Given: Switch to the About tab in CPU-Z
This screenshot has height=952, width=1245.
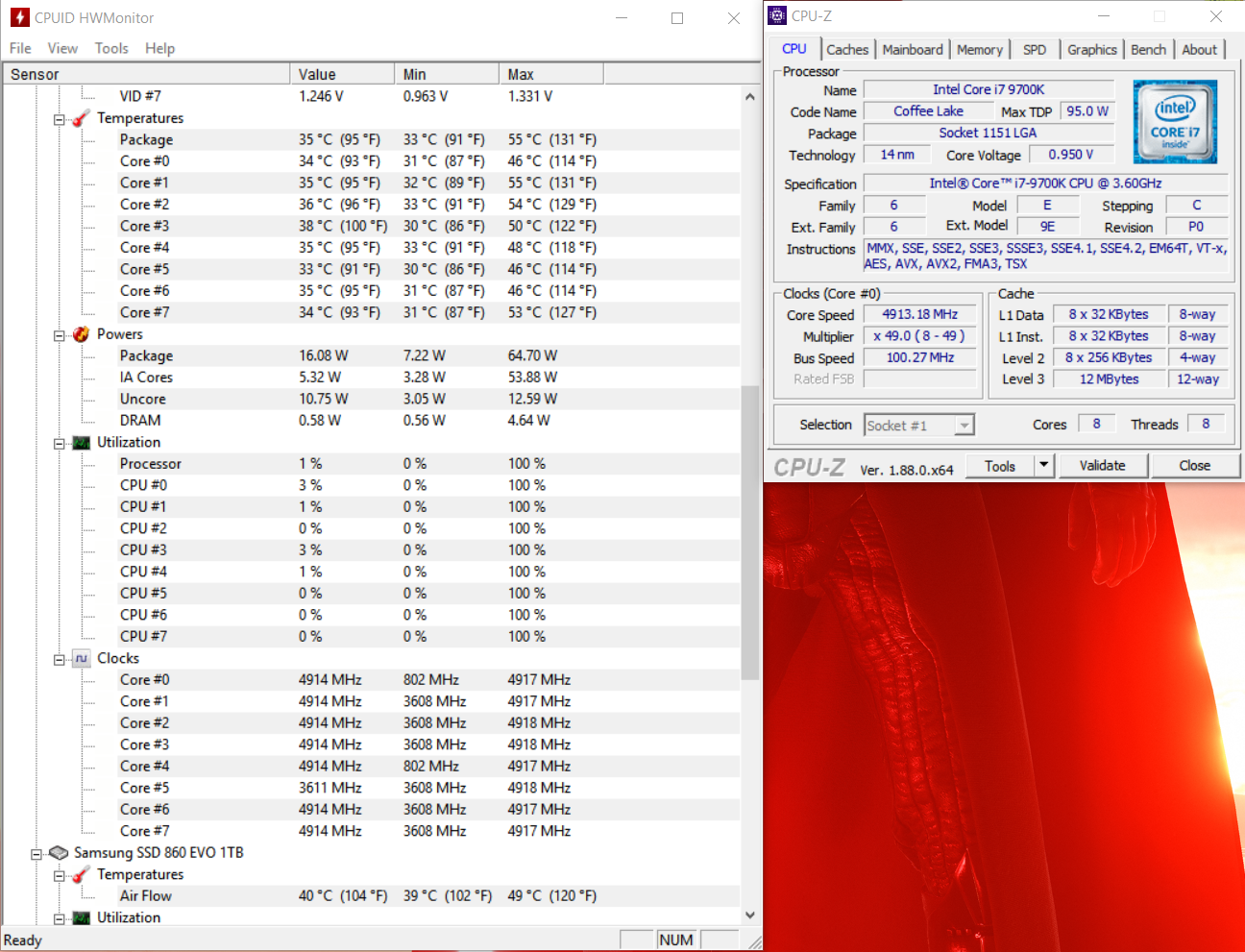Looking at the screenshot, I should (1199, 50).
